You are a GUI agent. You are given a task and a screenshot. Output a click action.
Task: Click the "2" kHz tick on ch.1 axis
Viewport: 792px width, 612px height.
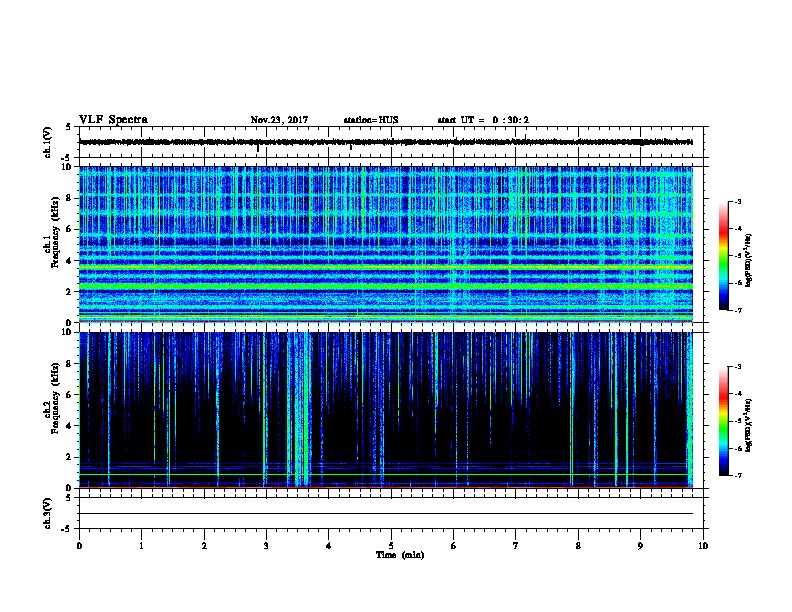tap(70, 292)
